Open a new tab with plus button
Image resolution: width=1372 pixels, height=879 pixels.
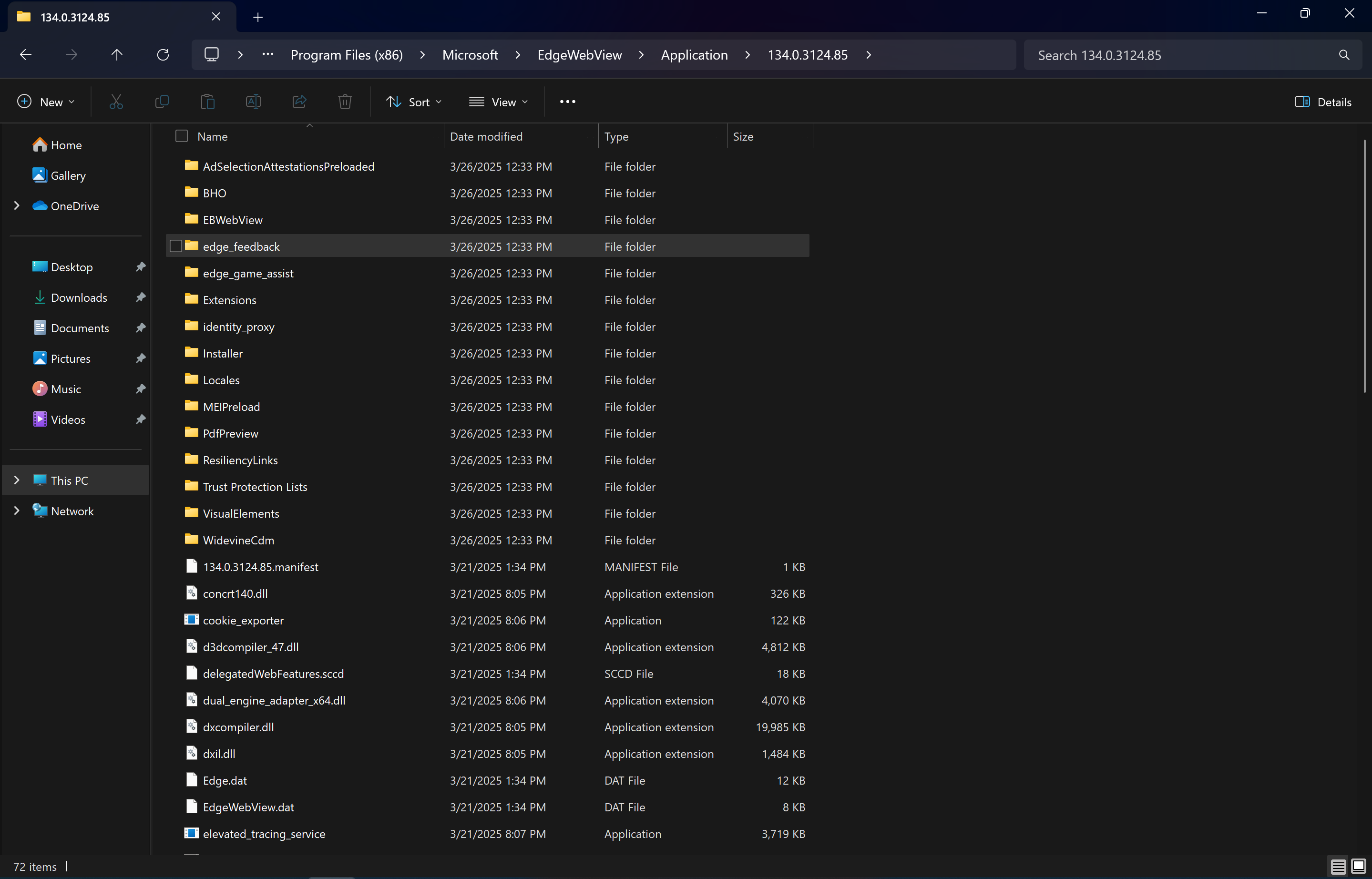(x=258, y=17)
